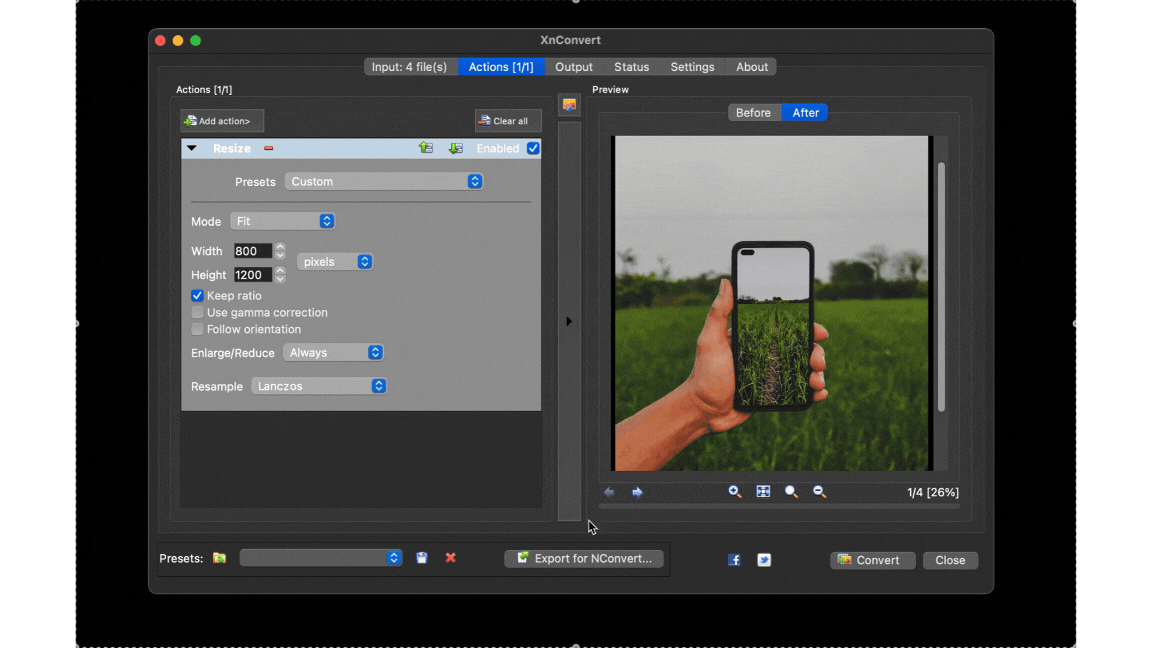Switch to the Output tab
Image resolution: width=1152 pixels, height=648 pixels.
[574, 67]
